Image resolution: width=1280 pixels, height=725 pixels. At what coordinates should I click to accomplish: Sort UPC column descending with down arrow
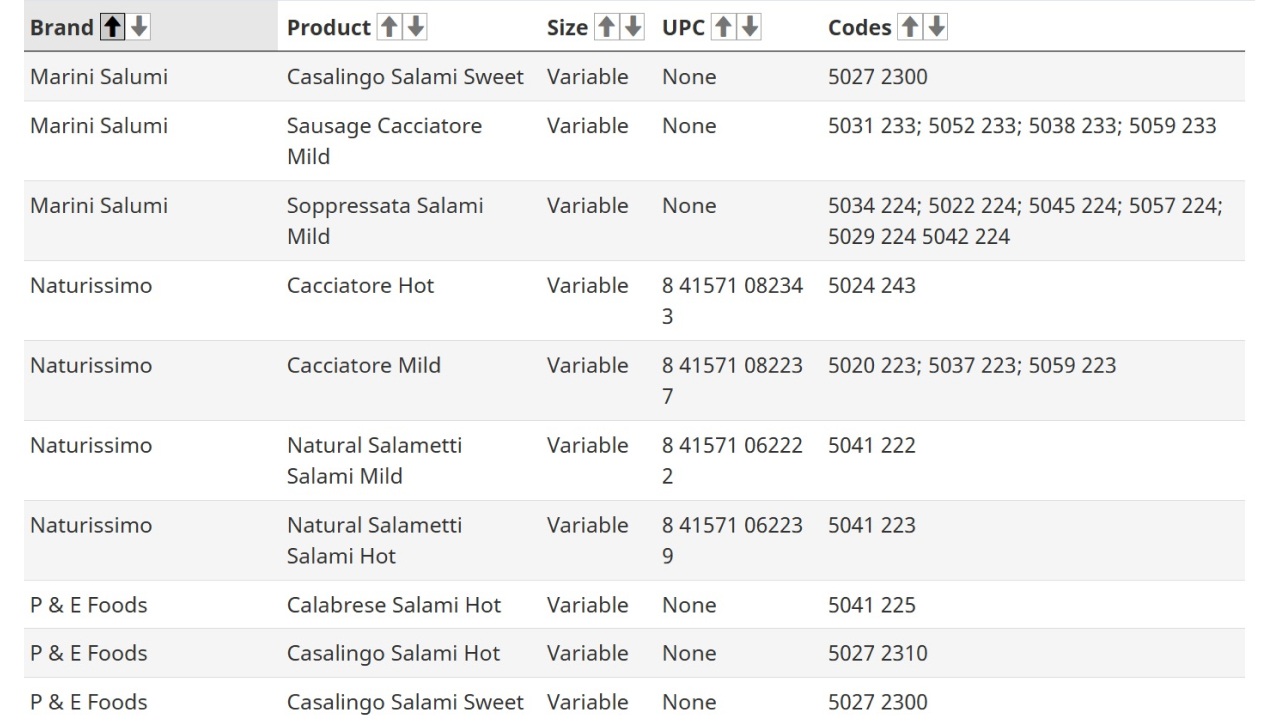point(749,28)
